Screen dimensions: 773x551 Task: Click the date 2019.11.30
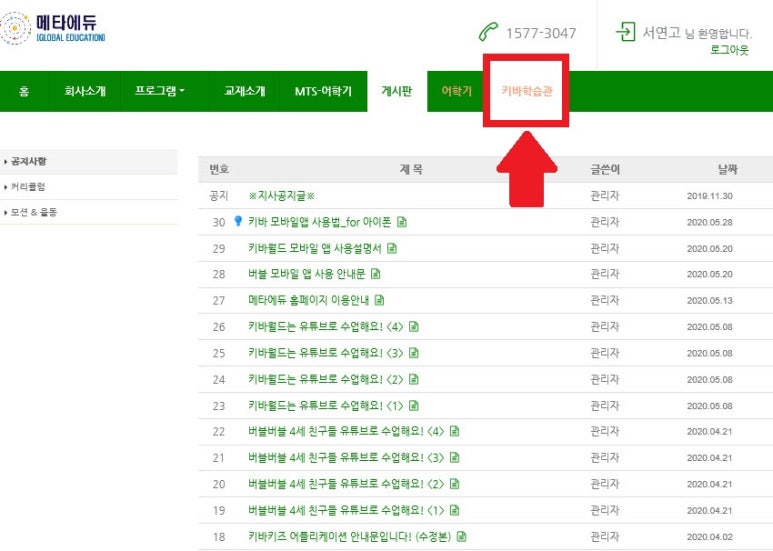(709, 196)
